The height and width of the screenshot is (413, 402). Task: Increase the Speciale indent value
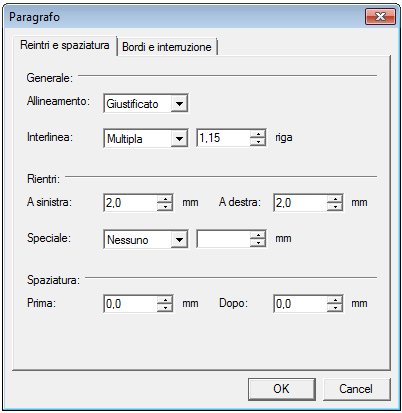[258, 235]
